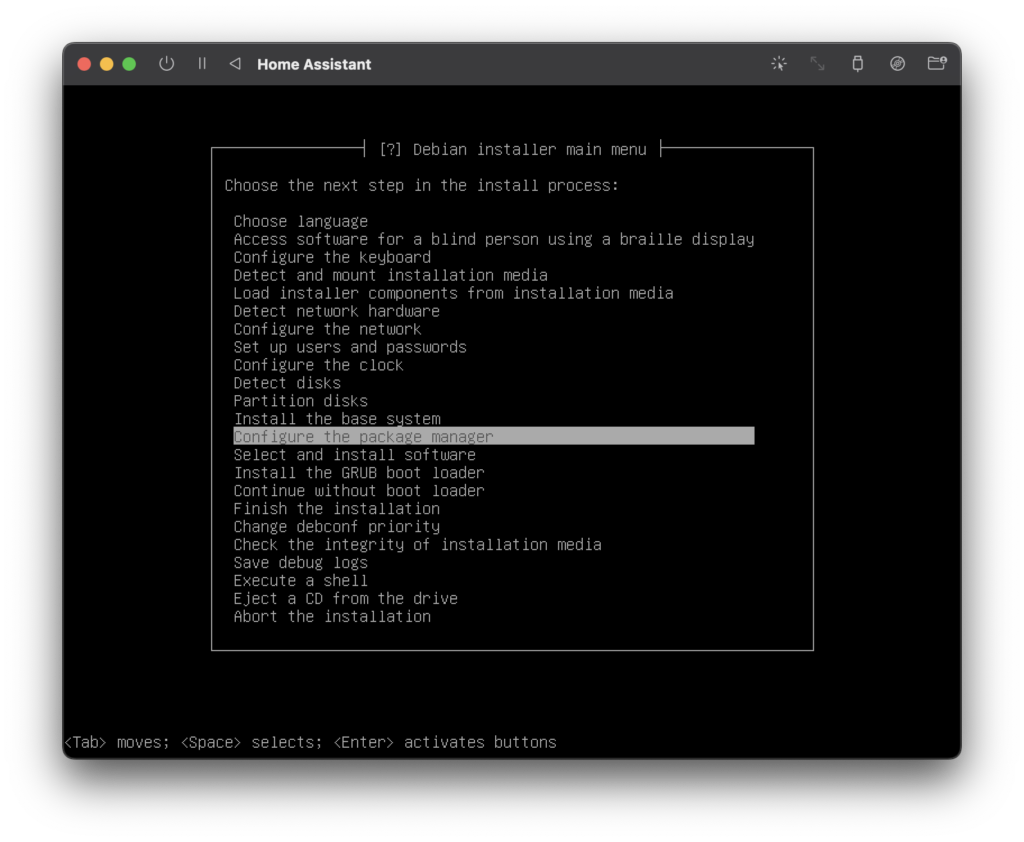The image size is (1024, 842).
Task: Select 'Detect and mount installation media'
Action: pyautogui.click(x=391, y=275)
